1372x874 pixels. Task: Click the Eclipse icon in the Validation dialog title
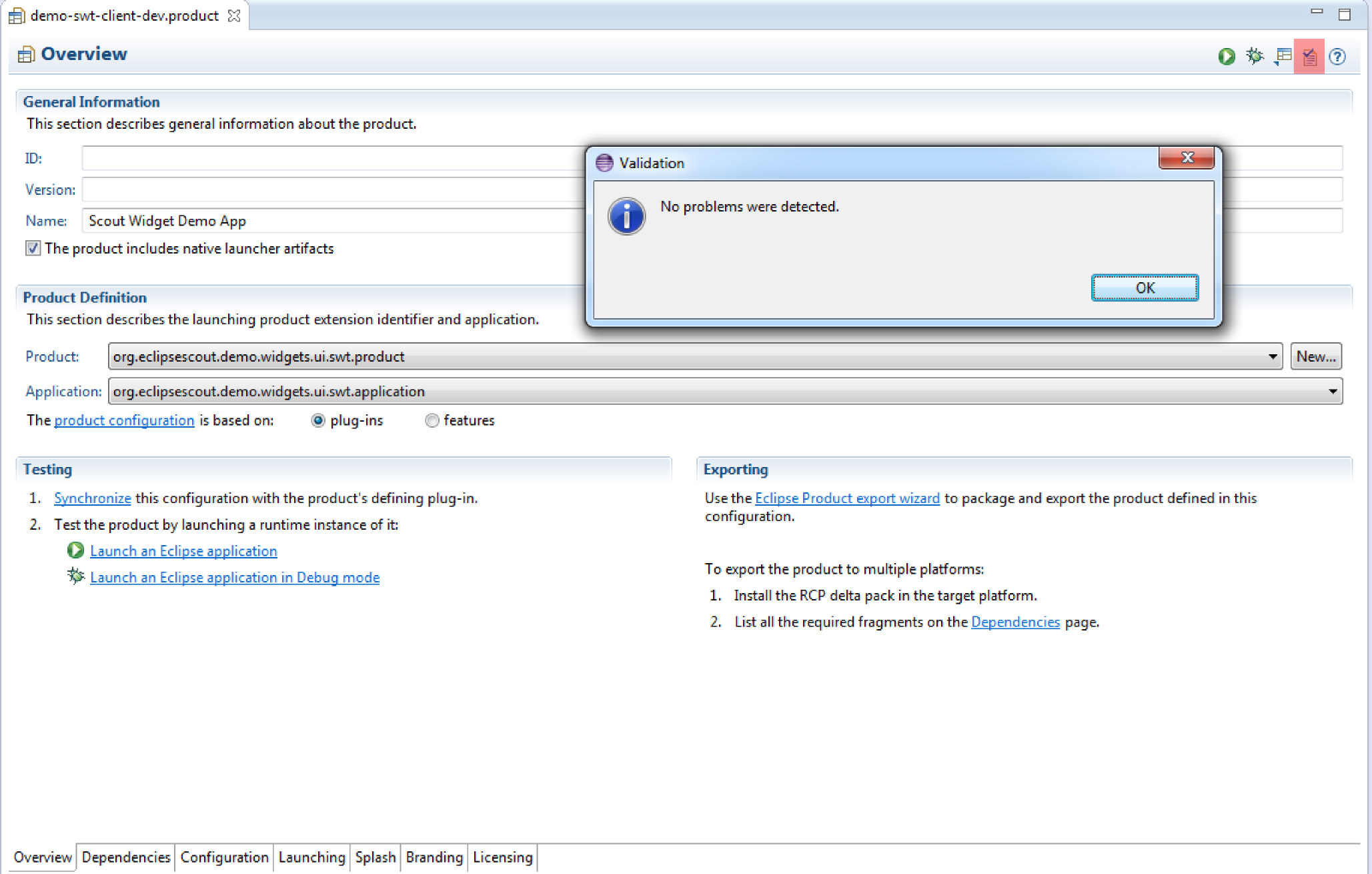pos(604,163)
